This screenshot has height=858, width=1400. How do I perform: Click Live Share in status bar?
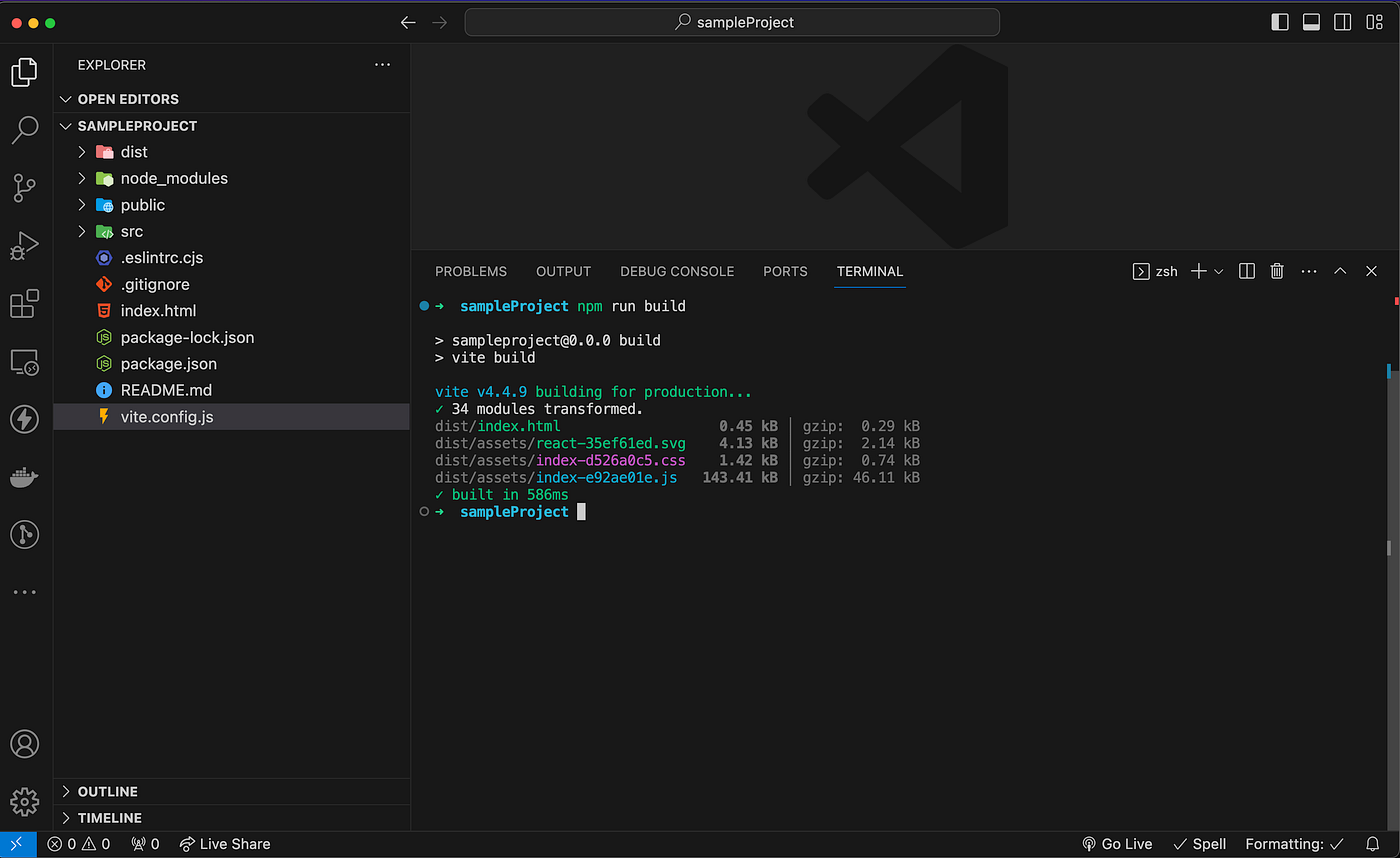(225, 844)
